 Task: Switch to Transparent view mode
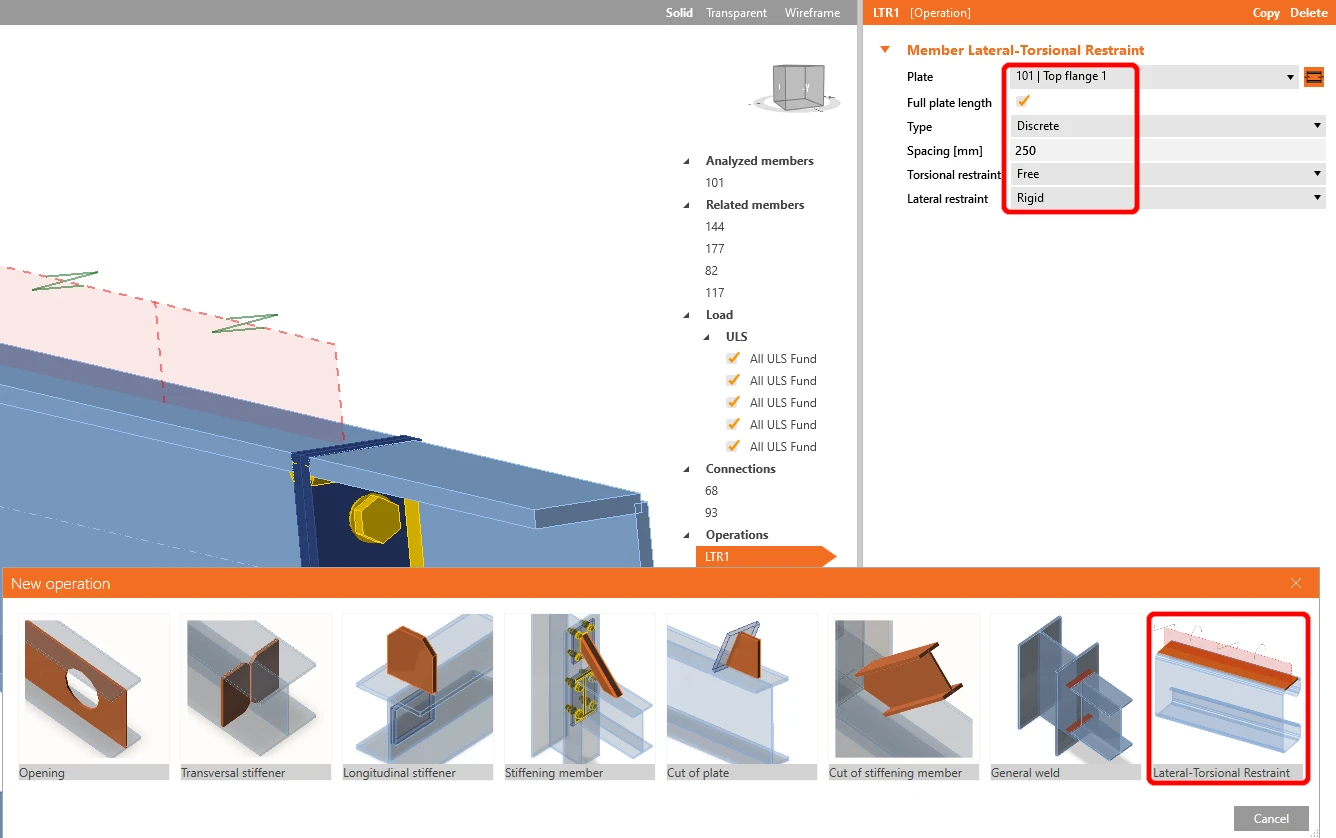pyautogui.click(x=736, y=13)
